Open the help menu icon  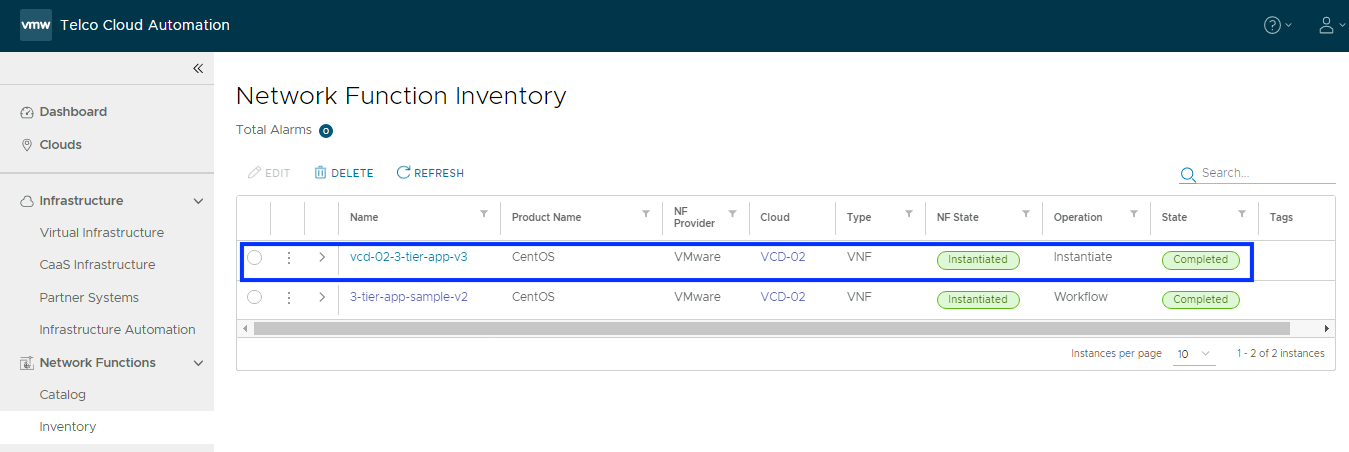[x=1273, y=26]
